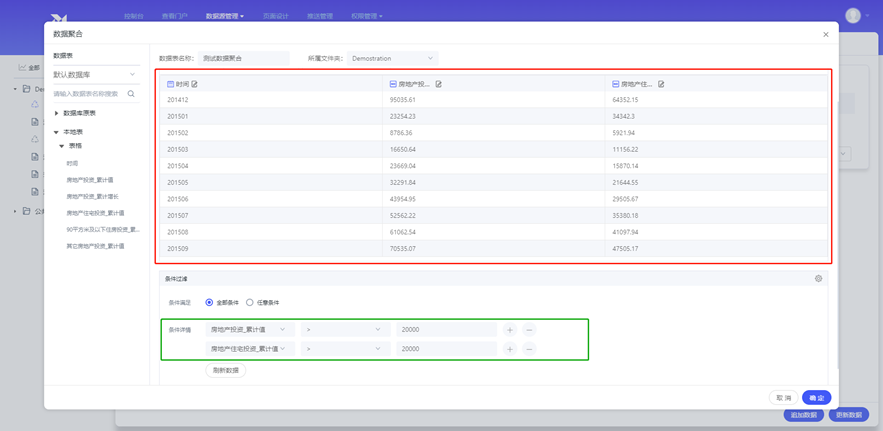Open the 默认数据库 dropdown

click(x=95, y=74)
